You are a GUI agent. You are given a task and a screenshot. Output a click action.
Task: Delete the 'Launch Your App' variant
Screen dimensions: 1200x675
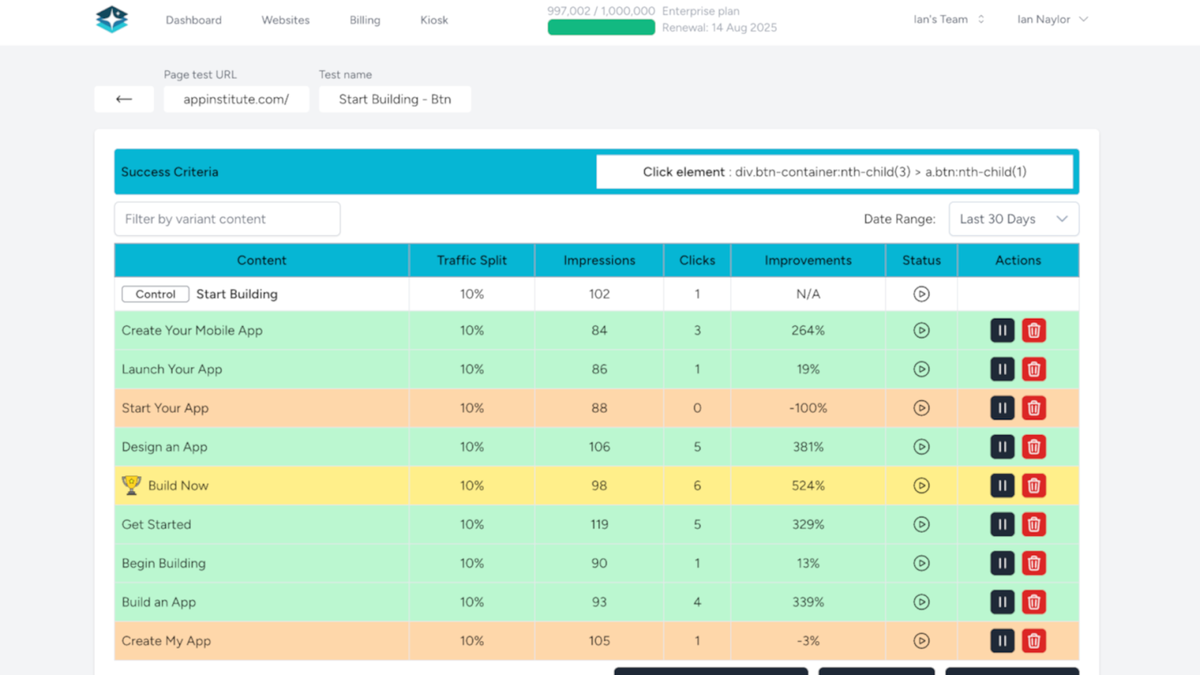[x=1033, y=368]
